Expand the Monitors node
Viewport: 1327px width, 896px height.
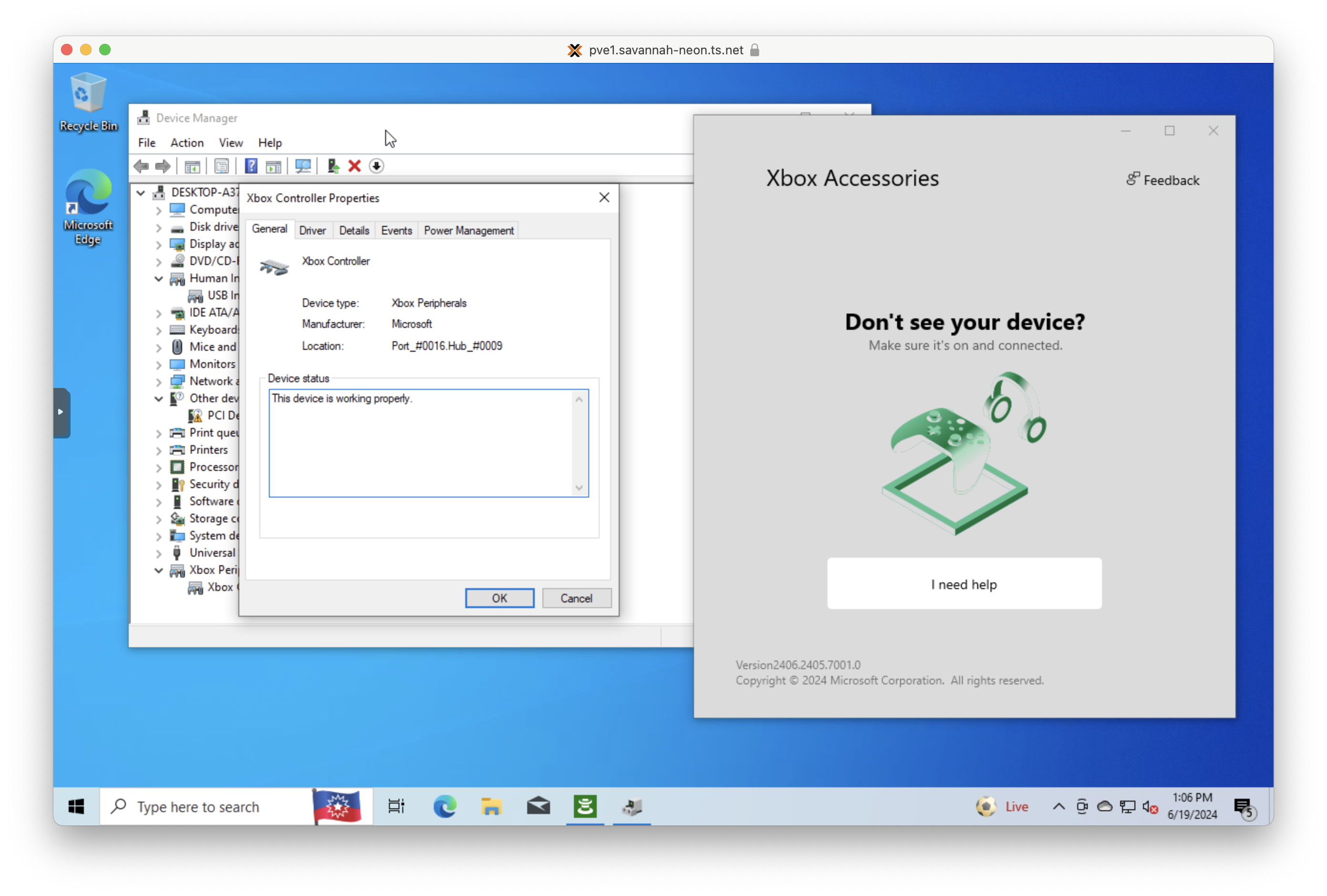click(x=159, y=364)
